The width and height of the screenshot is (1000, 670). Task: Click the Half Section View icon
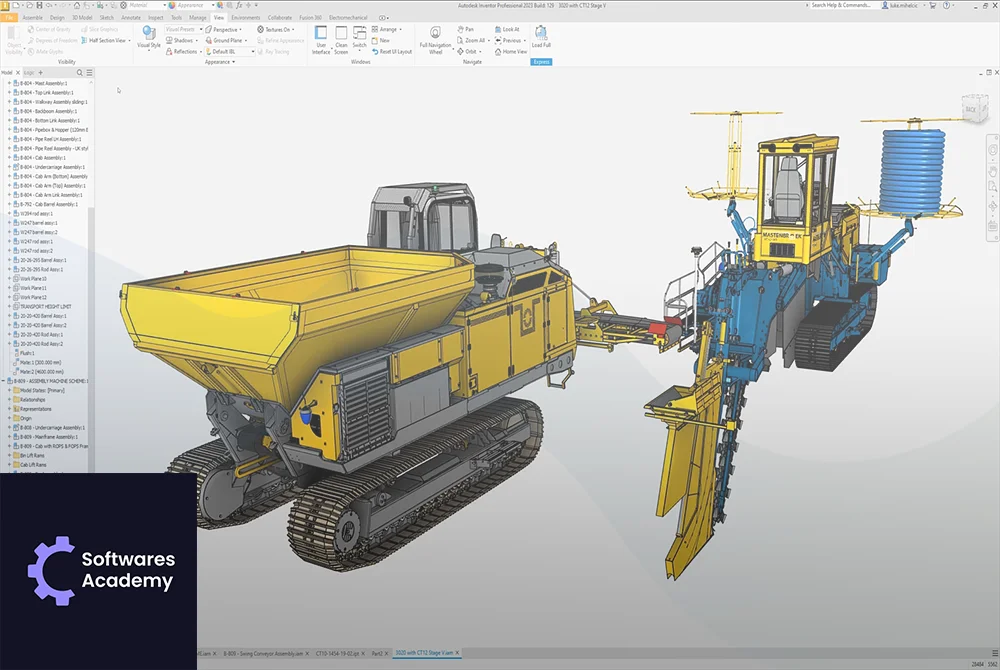(x=84, y=40)
